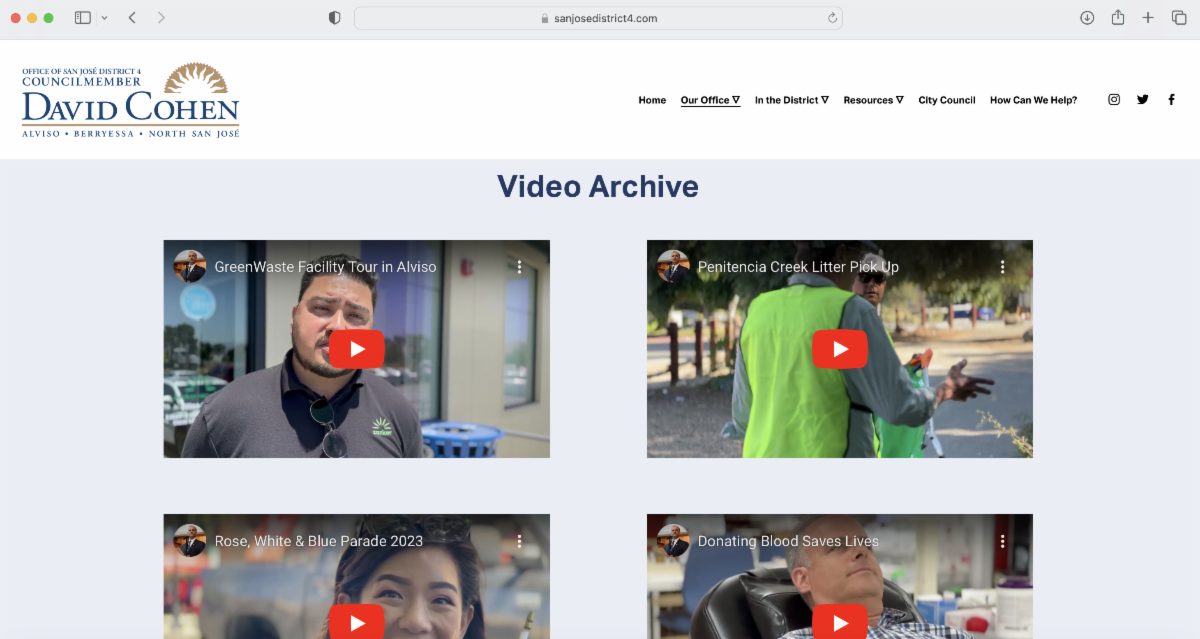
Task: Click the privacy shield icon
Action: (x=335, y=18)
